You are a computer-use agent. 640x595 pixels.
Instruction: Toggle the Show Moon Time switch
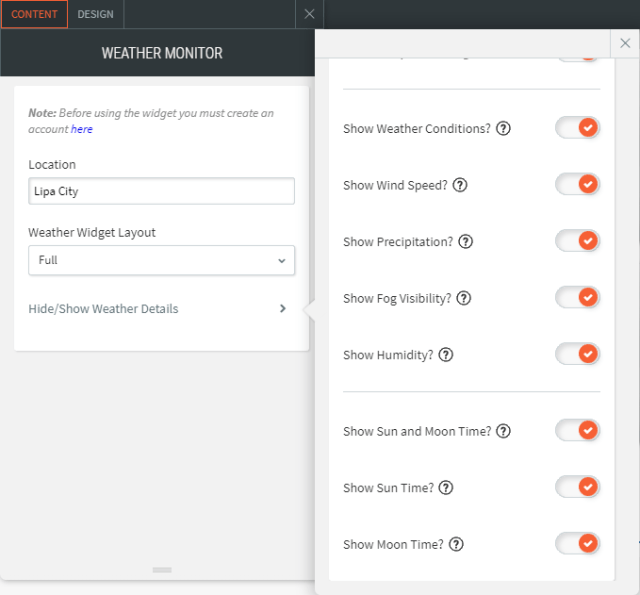tap(577, 544)
